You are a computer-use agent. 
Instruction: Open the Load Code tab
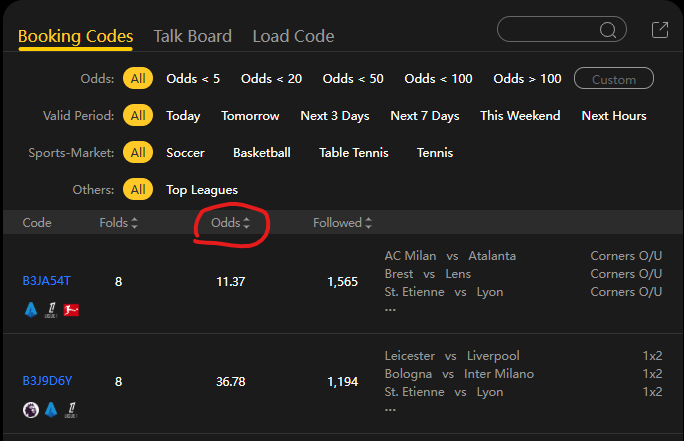point(293,36)
